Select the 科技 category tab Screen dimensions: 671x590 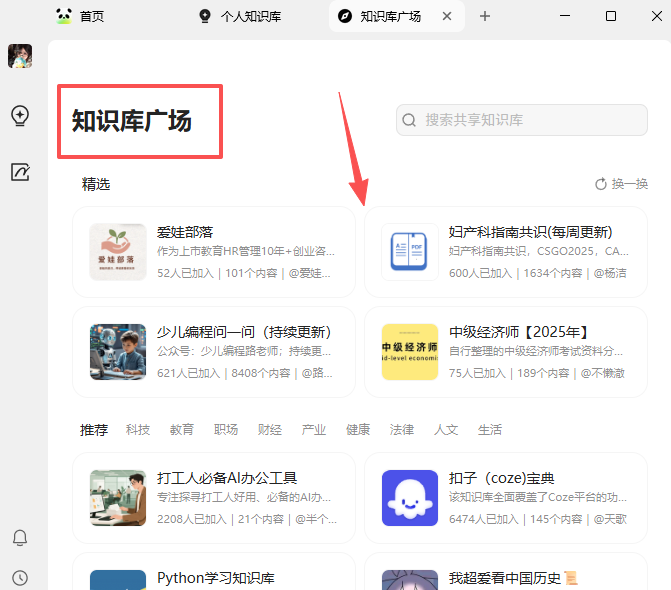point(138,430)
